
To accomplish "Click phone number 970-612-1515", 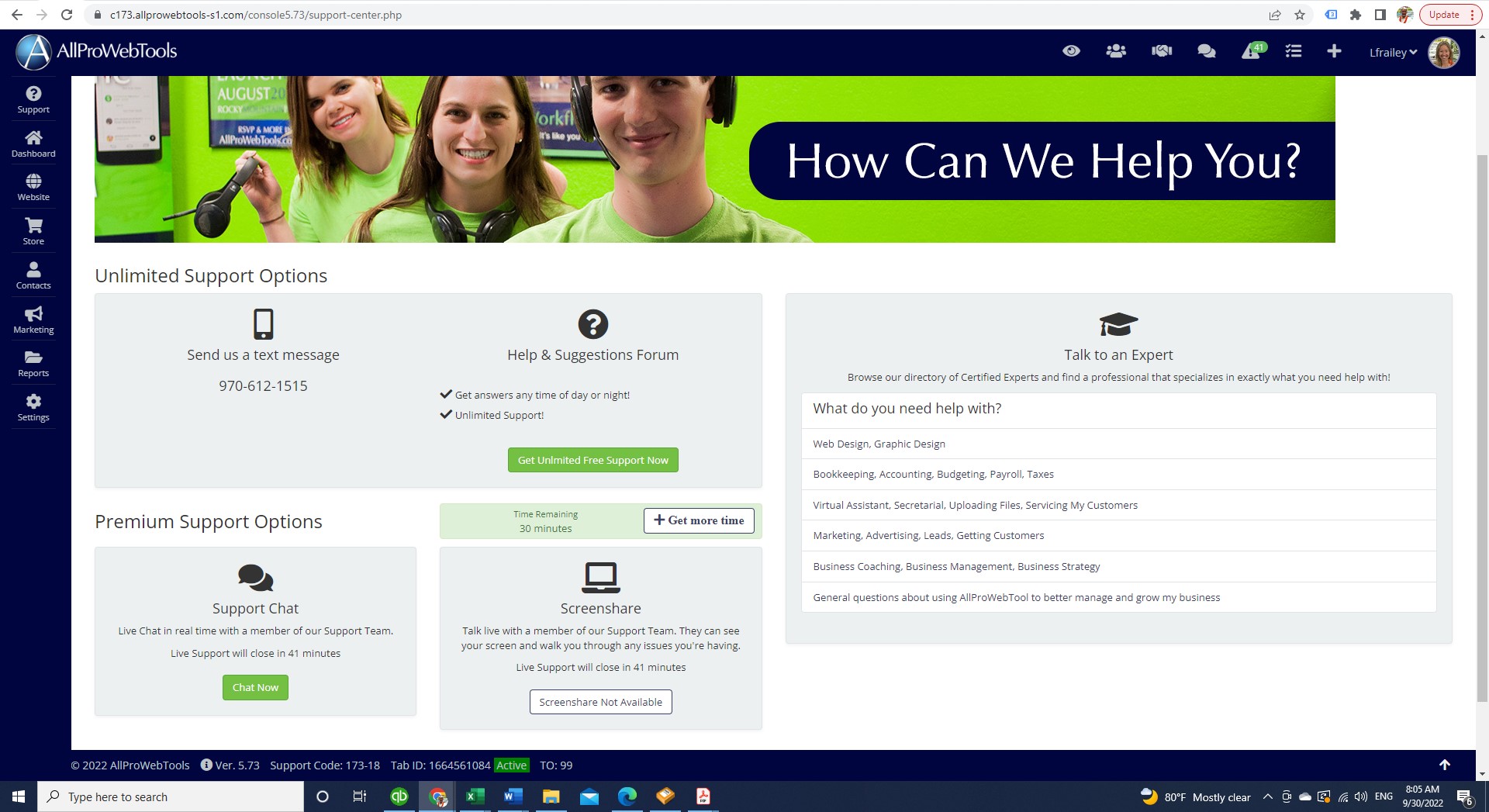I will (263, 385).
